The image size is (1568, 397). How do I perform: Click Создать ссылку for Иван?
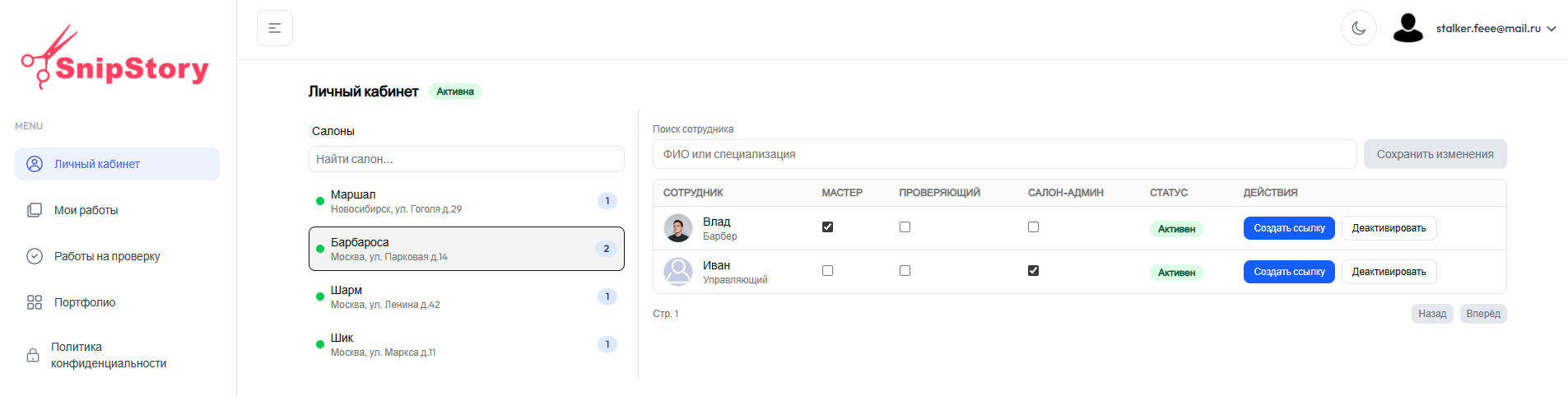1289,272
